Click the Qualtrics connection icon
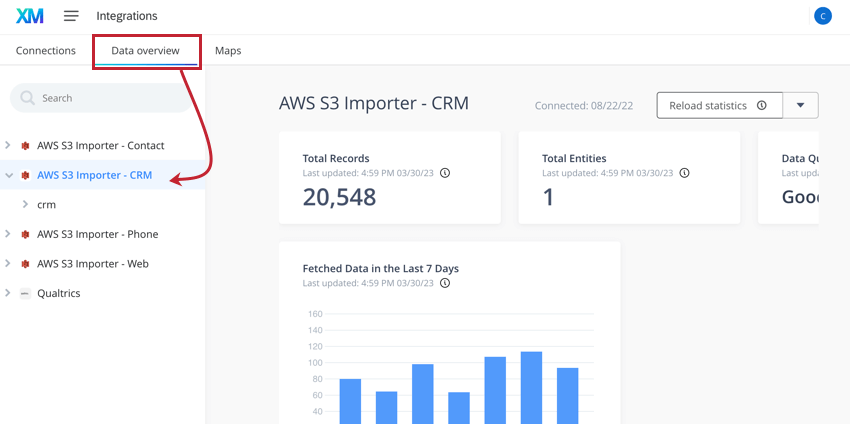The height and width of the screenshot is (424, 850). click(x=25, y=293)
